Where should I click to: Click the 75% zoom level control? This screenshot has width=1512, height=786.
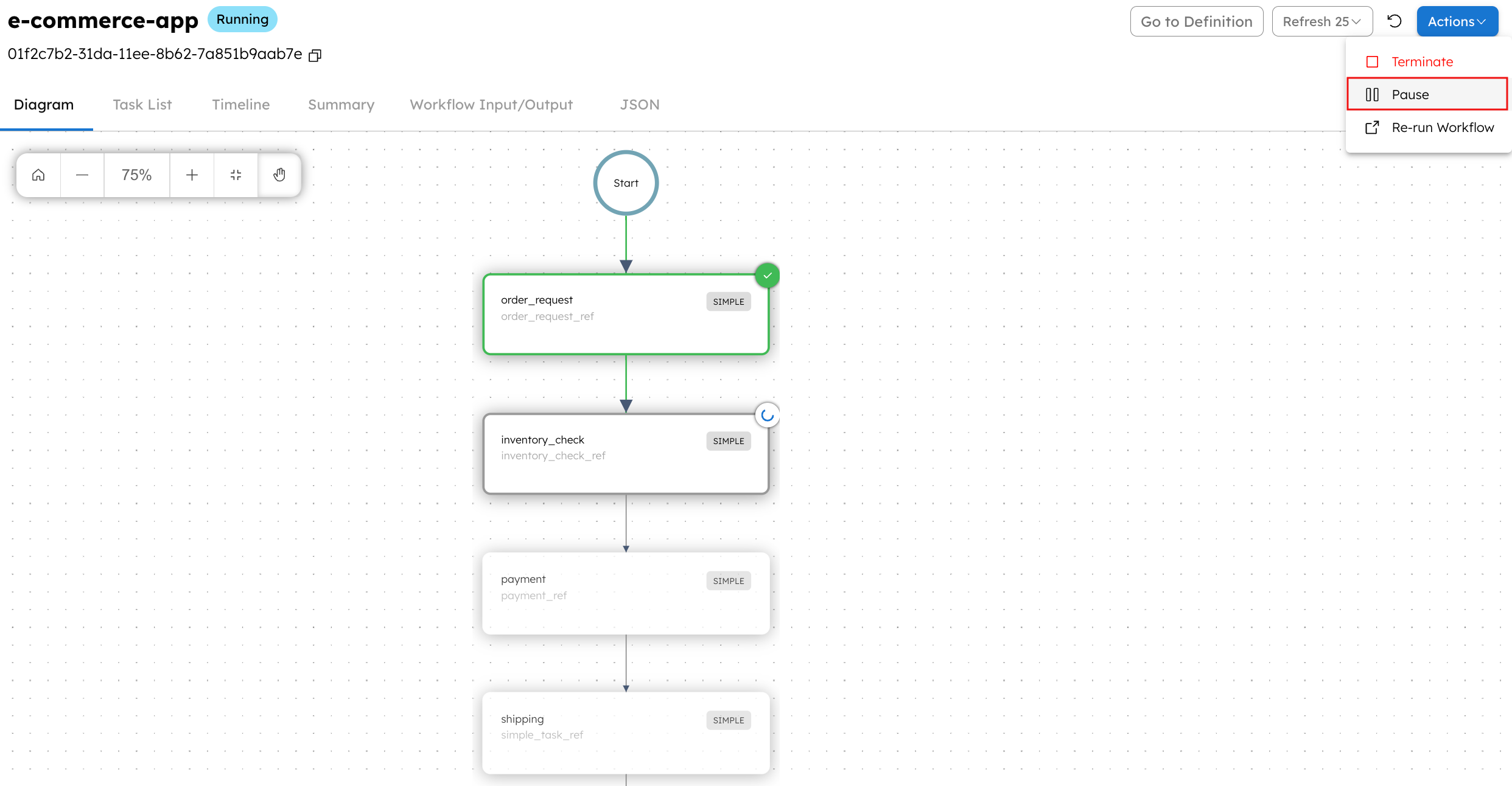136,175
